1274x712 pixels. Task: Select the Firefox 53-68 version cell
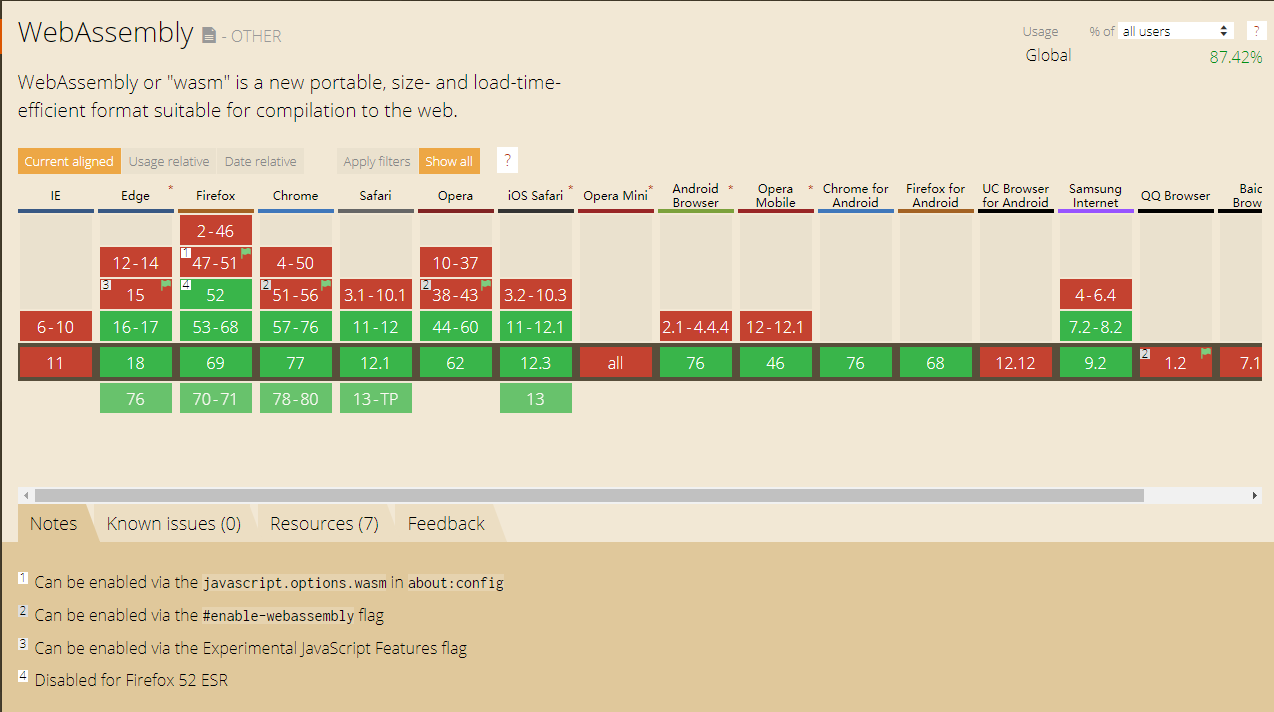(x=216, y=327)
